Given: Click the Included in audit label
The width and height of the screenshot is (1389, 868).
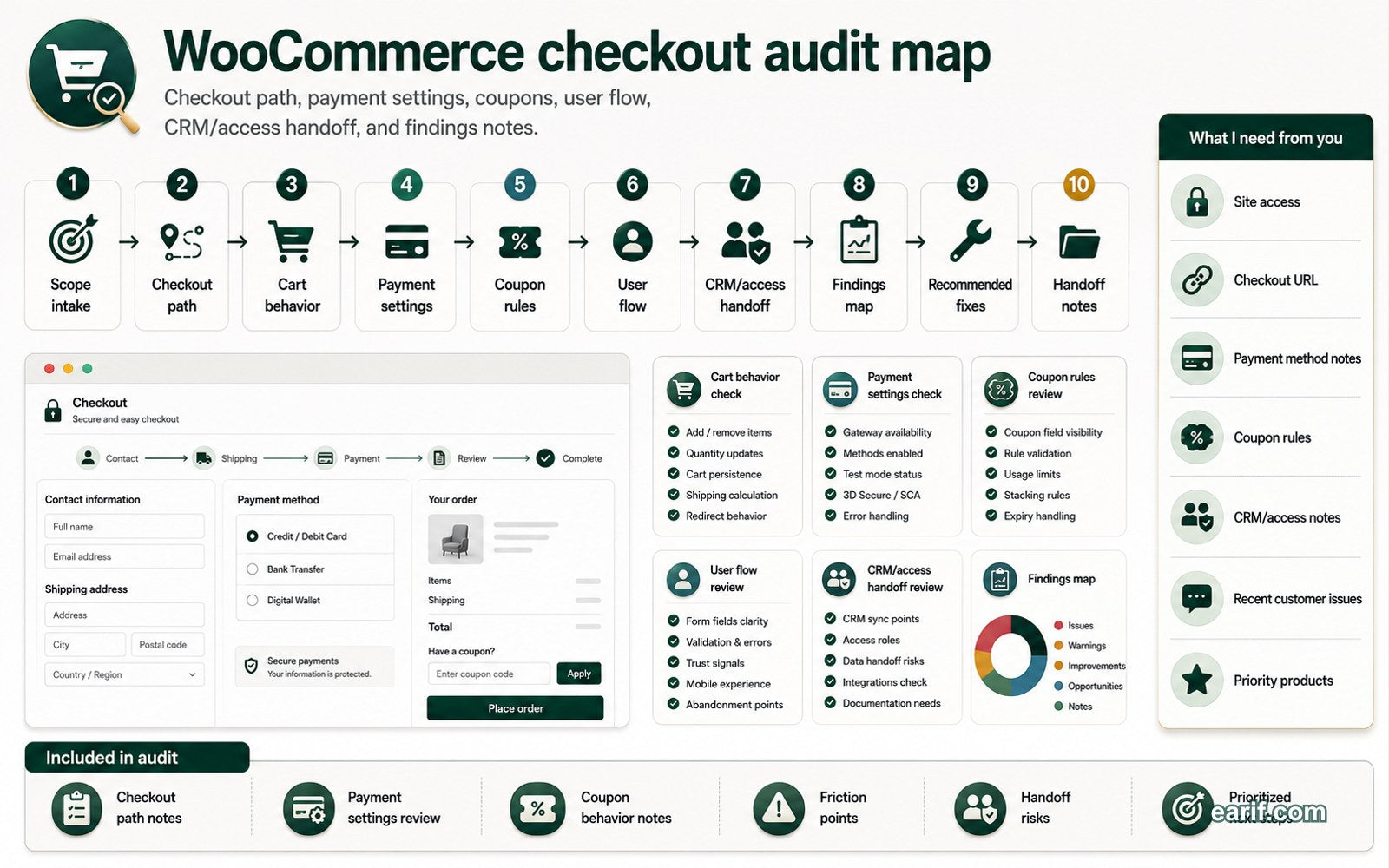Looking at the screenshot, I should 137,758.
